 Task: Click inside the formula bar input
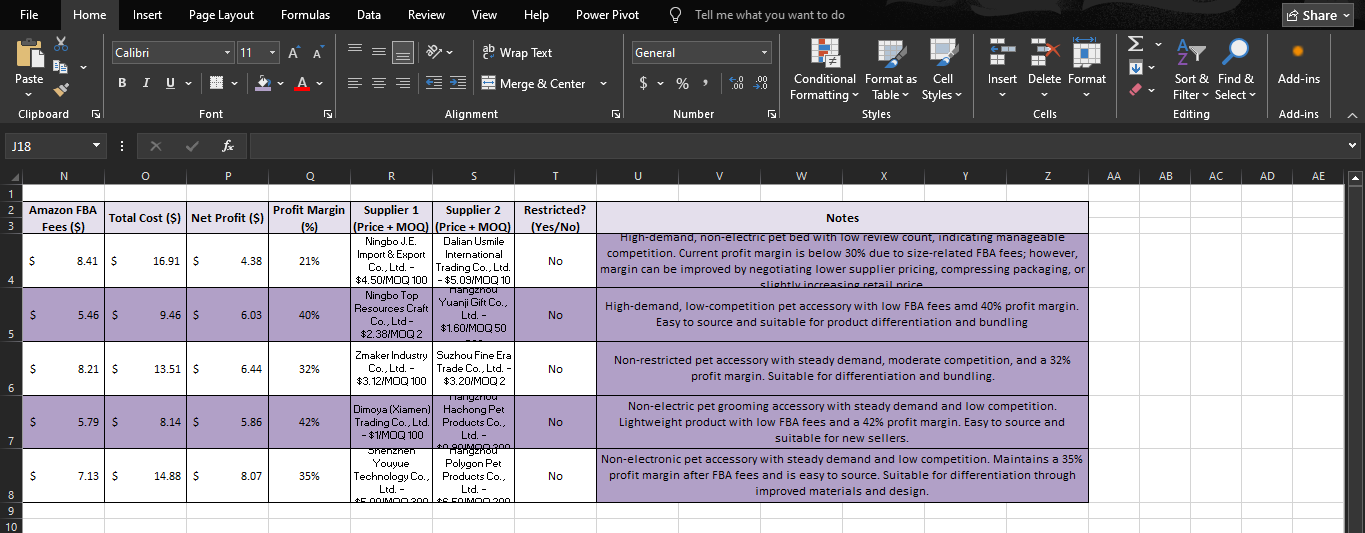coord(796,146)
